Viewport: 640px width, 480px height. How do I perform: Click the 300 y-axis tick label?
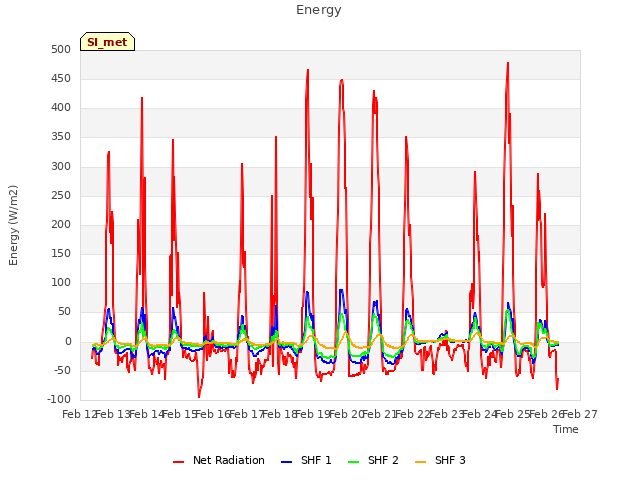tap(61, 167)
